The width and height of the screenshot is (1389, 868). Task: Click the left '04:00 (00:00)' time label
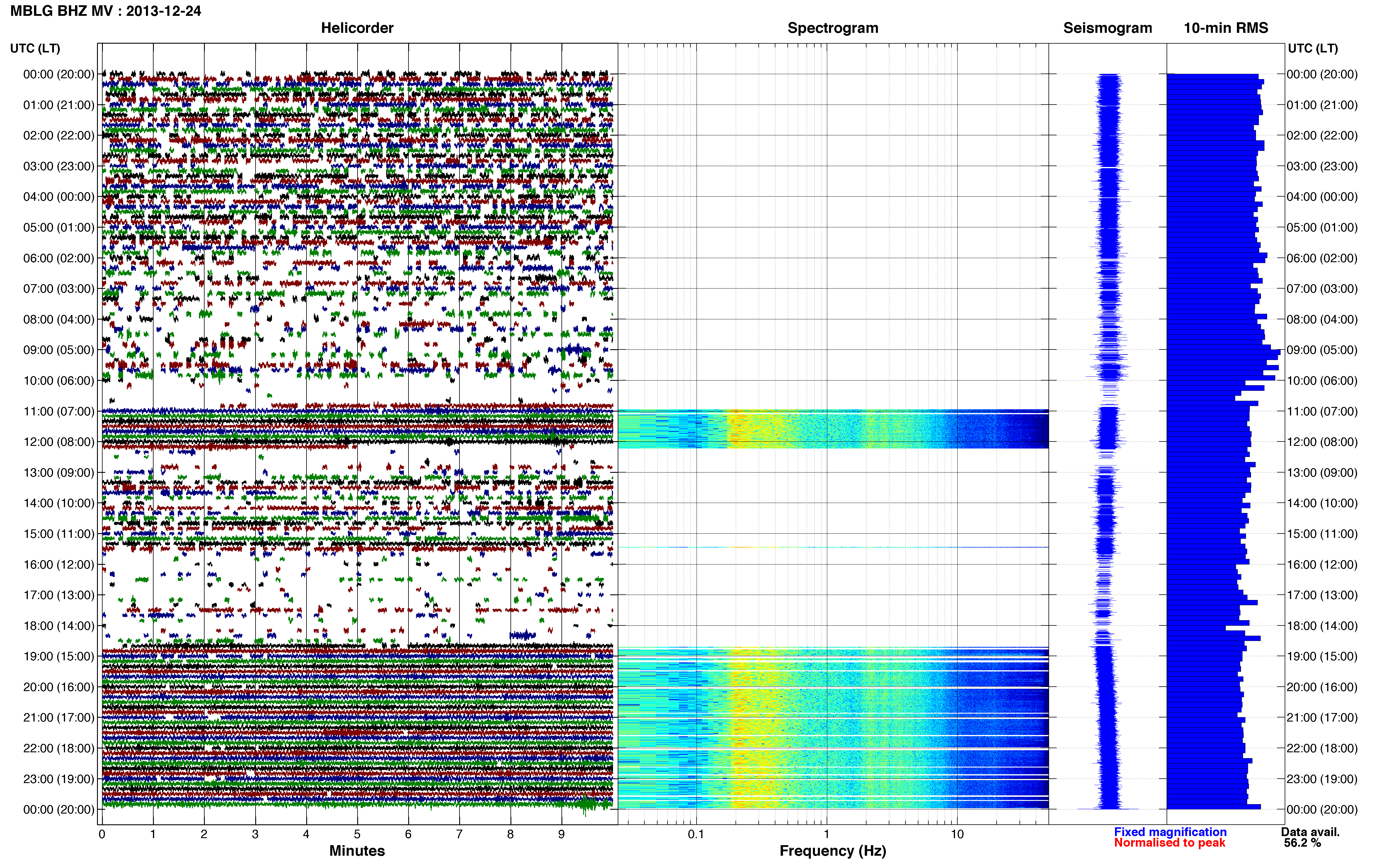pyautogui.click(x=59, y=196)
